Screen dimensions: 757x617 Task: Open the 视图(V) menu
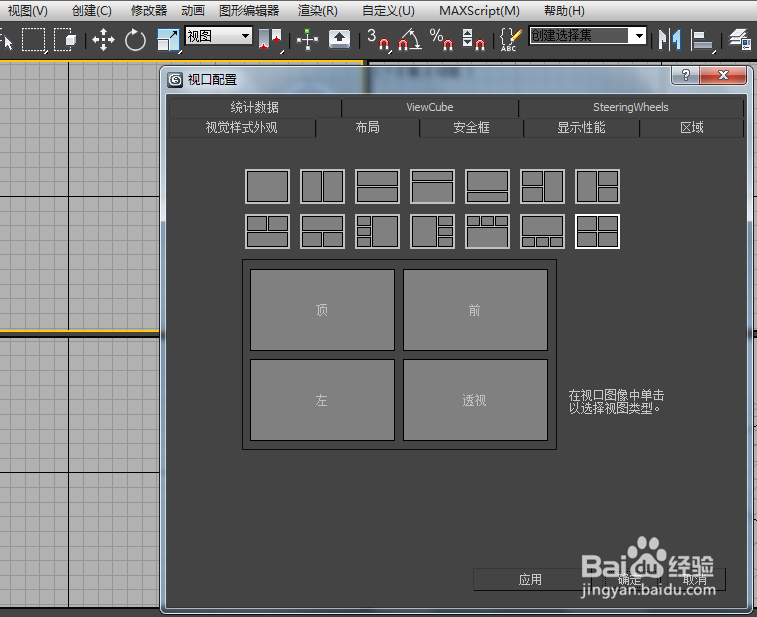pyautogui.click(x=28, y=10)
